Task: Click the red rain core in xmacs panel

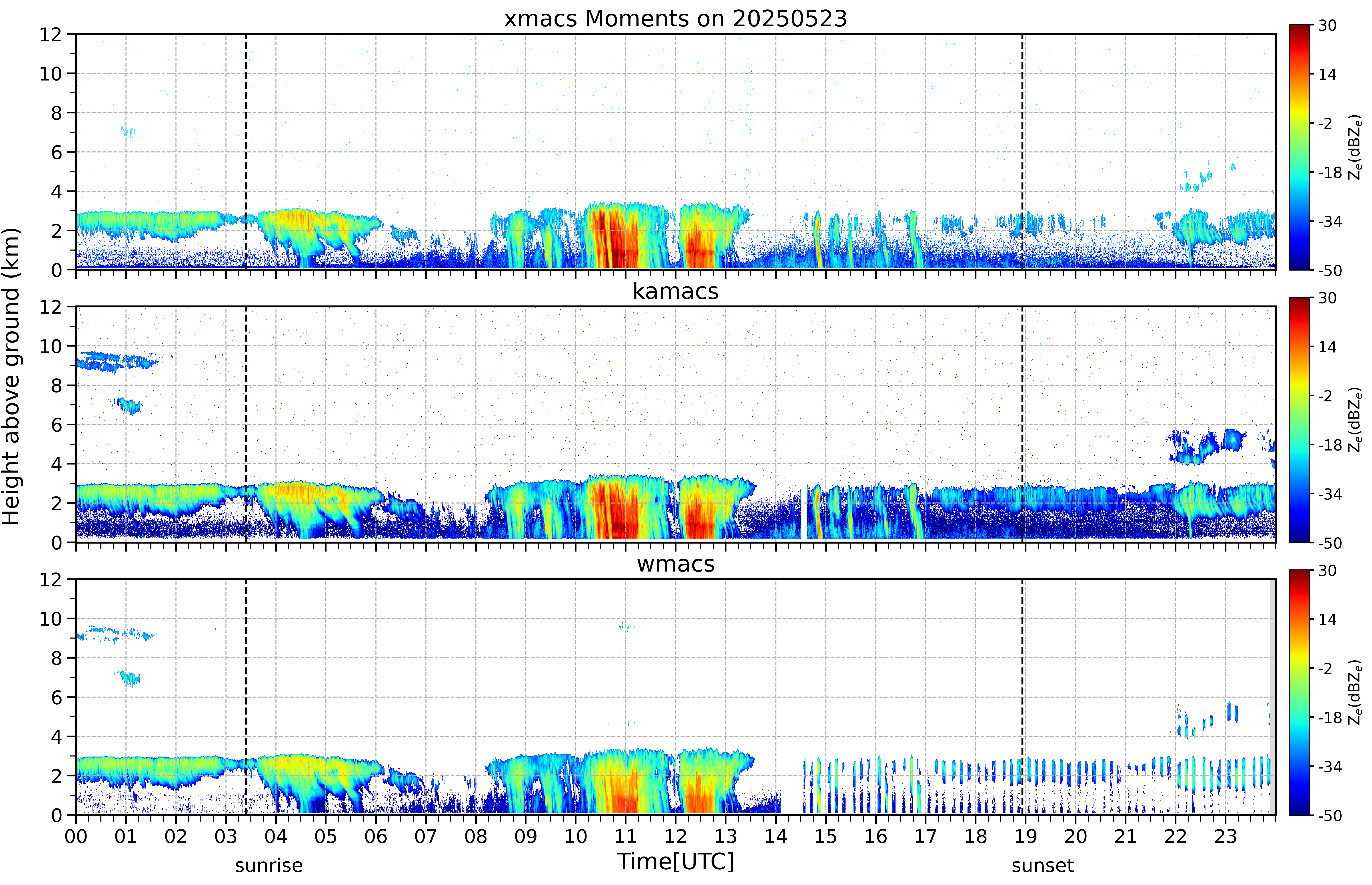Action: pyautogui.click(x=612, y=238)
